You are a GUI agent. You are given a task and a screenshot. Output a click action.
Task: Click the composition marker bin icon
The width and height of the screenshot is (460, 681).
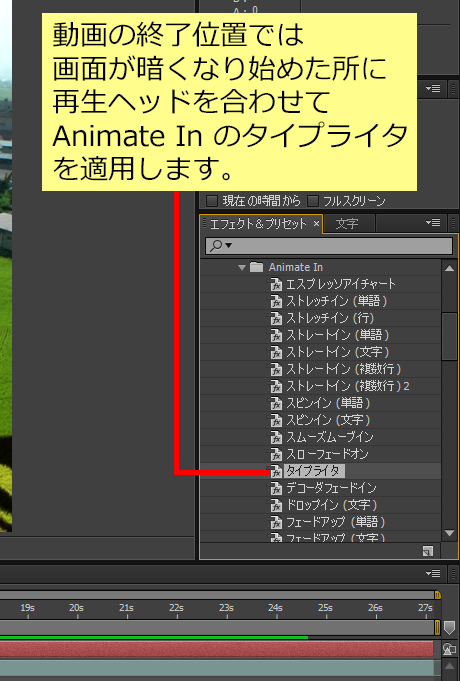449,628
